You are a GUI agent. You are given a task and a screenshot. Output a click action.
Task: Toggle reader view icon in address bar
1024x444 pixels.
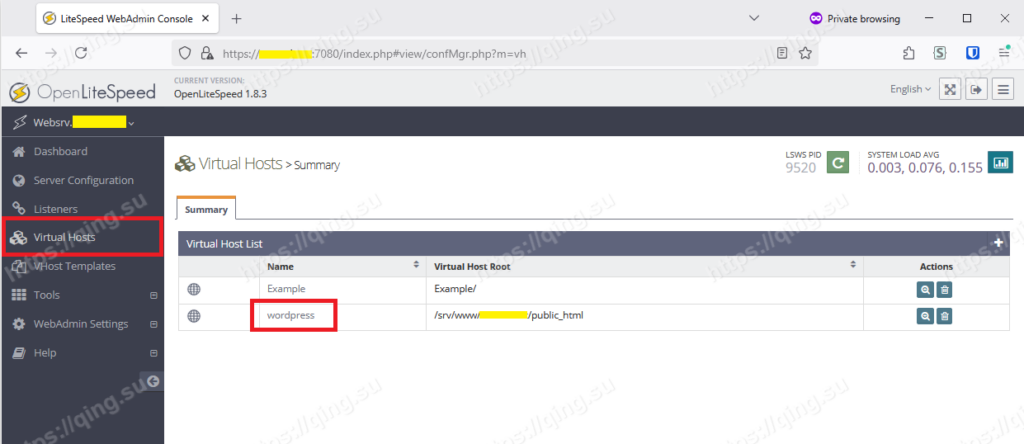tap(782, 54)
